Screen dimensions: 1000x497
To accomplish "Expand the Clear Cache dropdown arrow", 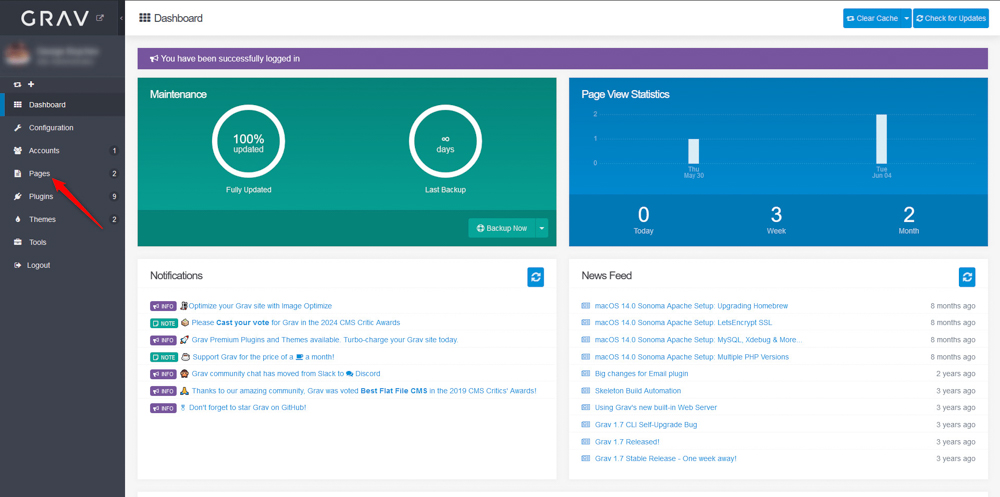I will (906, 18).
